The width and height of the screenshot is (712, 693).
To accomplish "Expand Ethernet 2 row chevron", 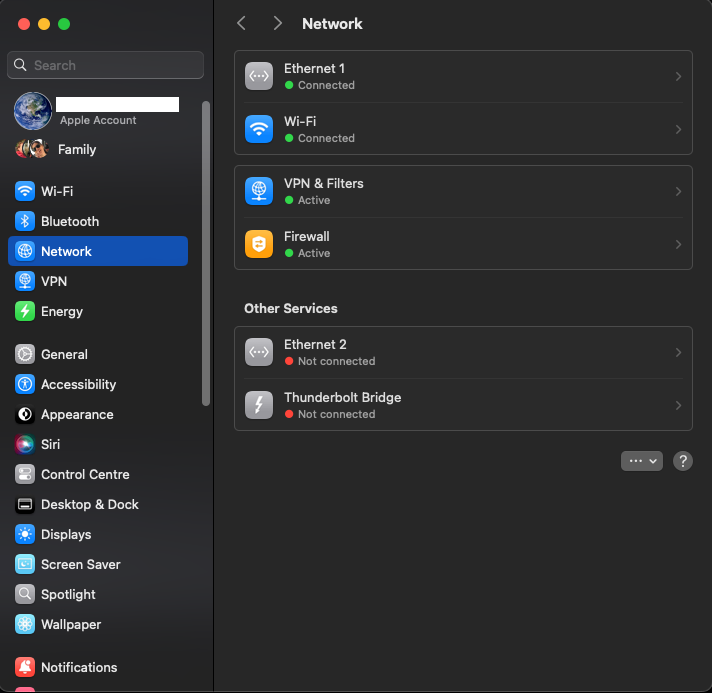I will click(678, 352).
